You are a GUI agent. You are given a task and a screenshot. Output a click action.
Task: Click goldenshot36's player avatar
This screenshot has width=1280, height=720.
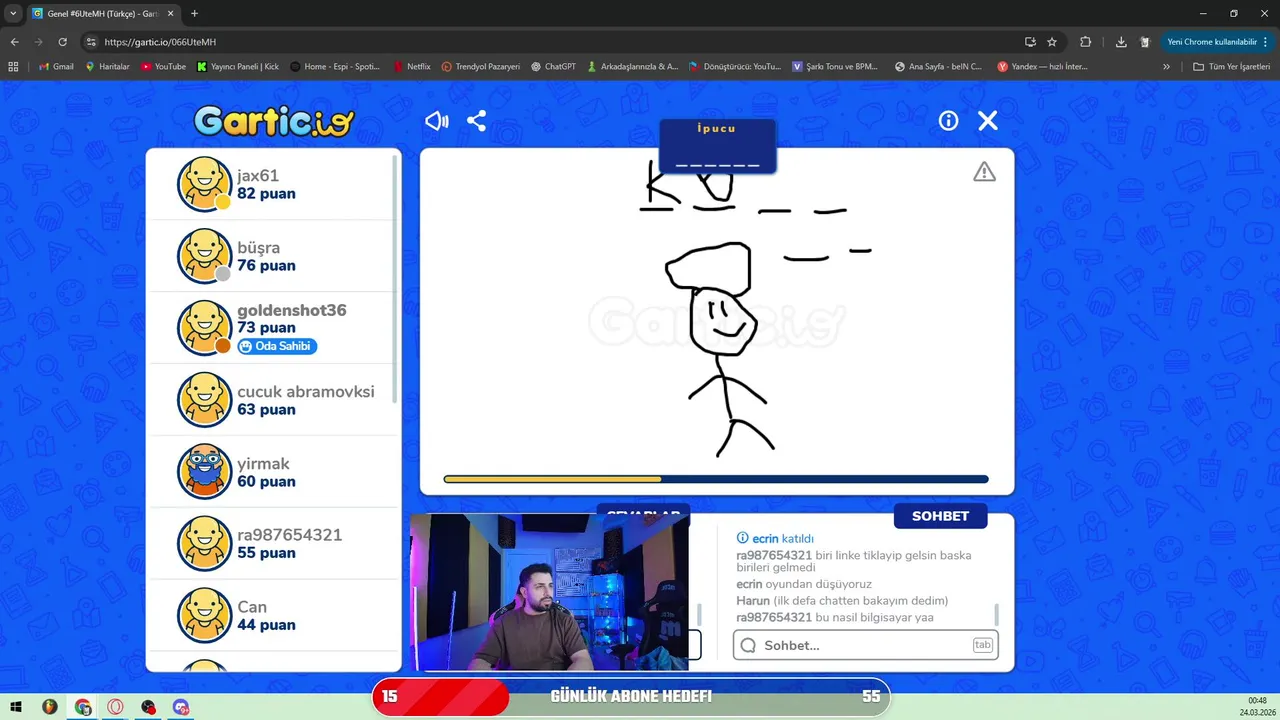pos(205,328)
